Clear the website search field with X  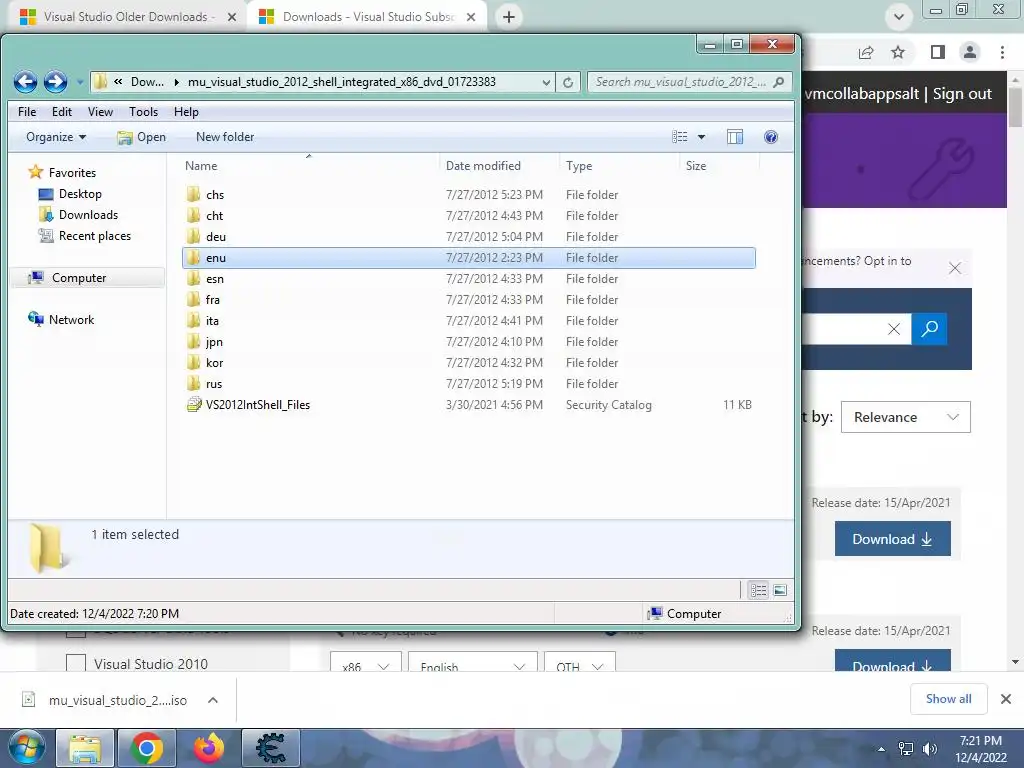pos(894,329)
